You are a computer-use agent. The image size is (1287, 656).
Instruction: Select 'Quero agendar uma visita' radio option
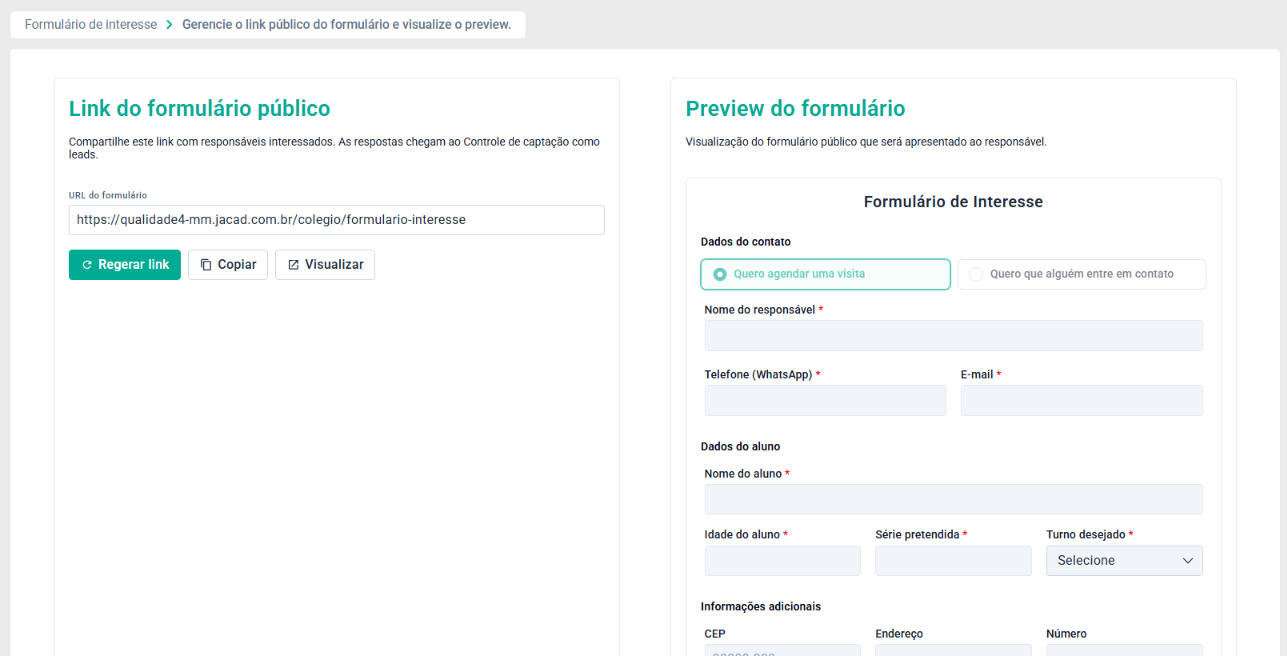pyautogui.click(x=826, y=274)
